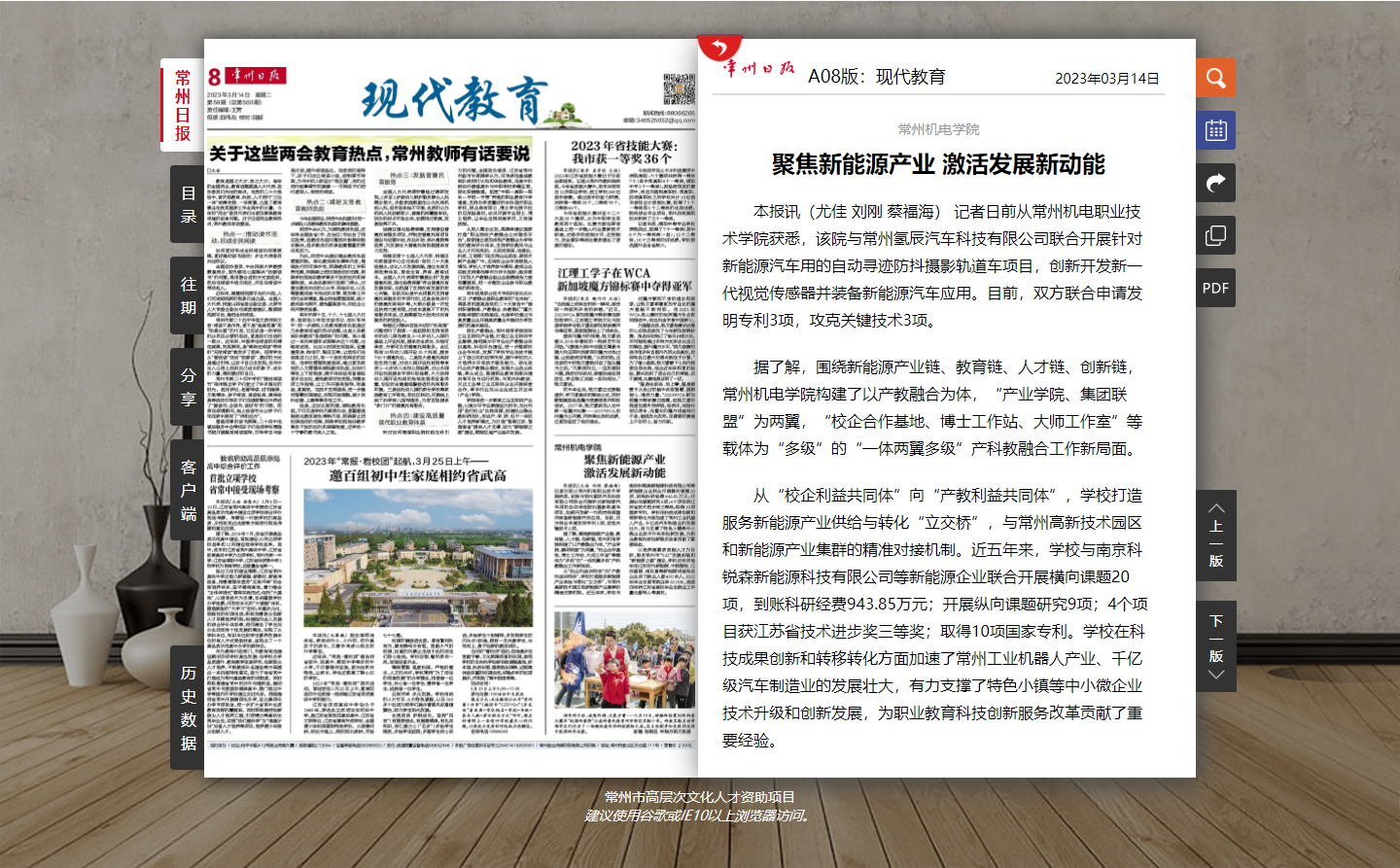Image resolution: width=1400 pixels, height=868 pixels.
Task: Select the 常州日报 side tab
Action: pos(183,105)
